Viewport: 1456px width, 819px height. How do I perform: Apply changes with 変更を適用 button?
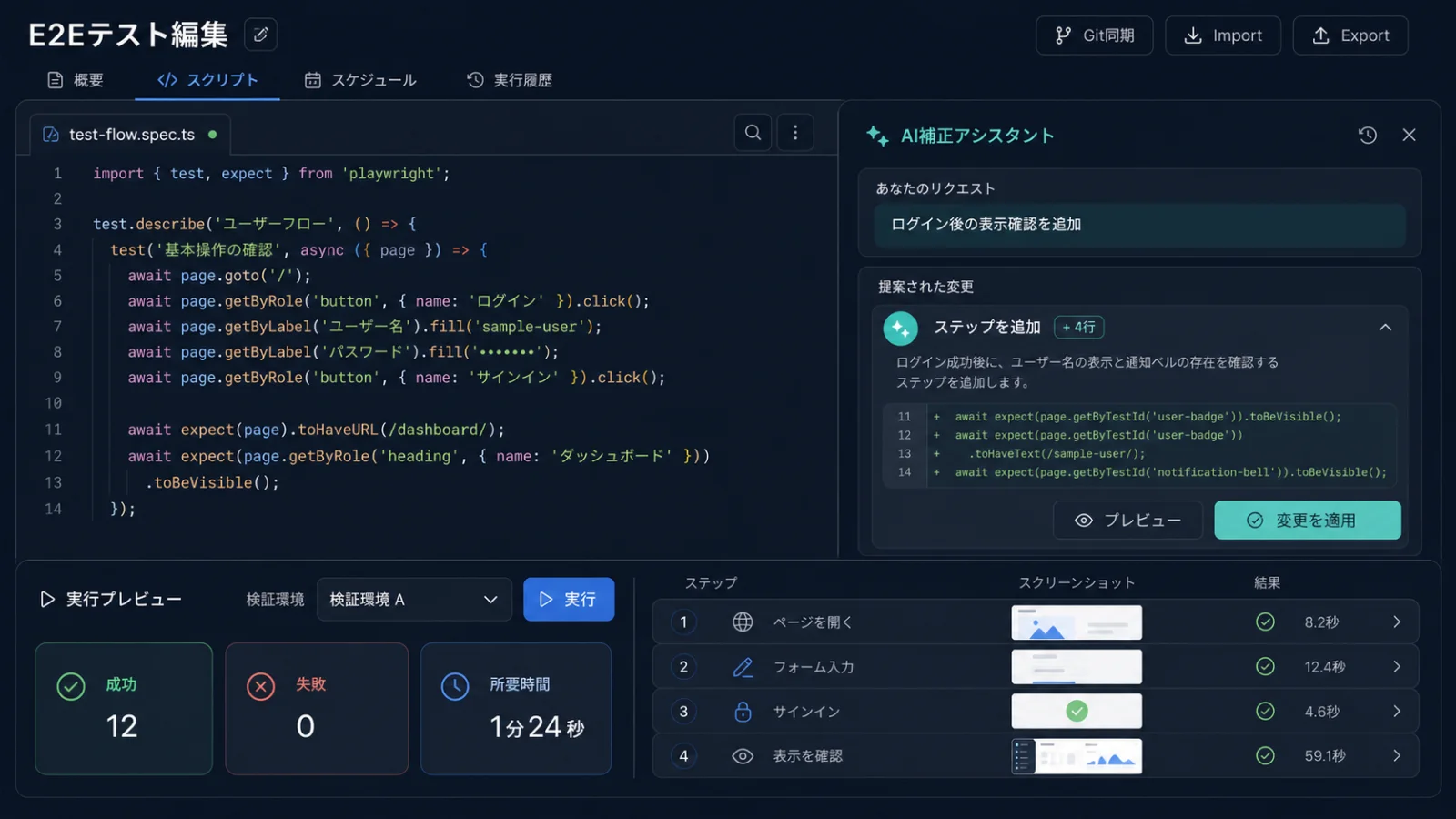point(1307,521)
